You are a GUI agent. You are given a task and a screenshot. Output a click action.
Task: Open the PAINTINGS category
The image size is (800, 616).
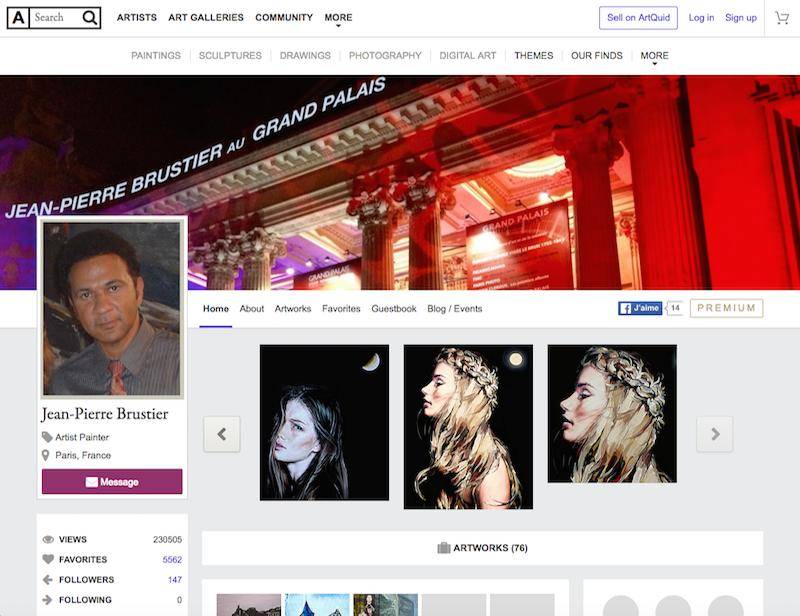click(156, 56)
